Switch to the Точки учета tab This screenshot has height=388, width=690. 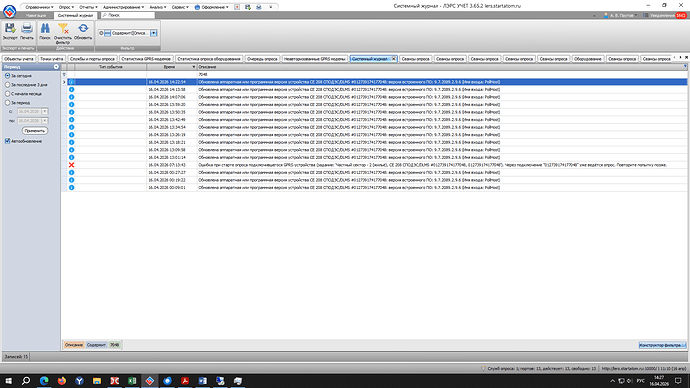tap(51, 59)
